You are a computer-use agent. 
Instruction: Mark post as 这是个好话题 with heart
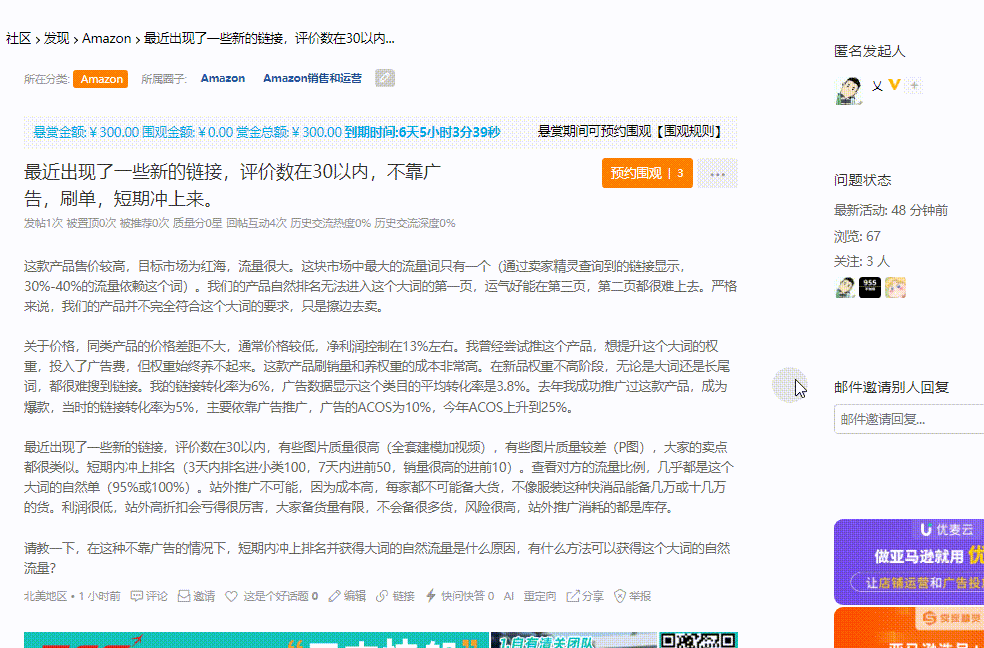click(x=232, y=596)
